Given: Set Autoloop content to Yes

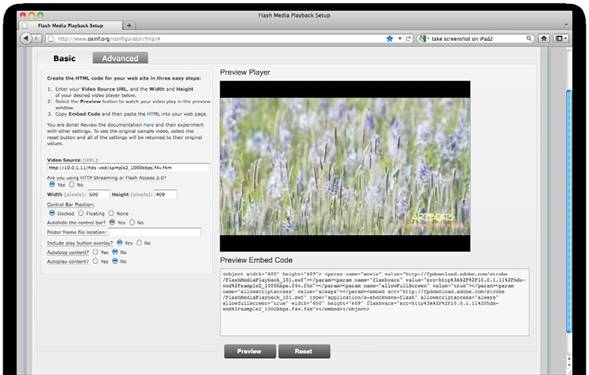Looking at the screenshot, I should (x=95, y=252).
